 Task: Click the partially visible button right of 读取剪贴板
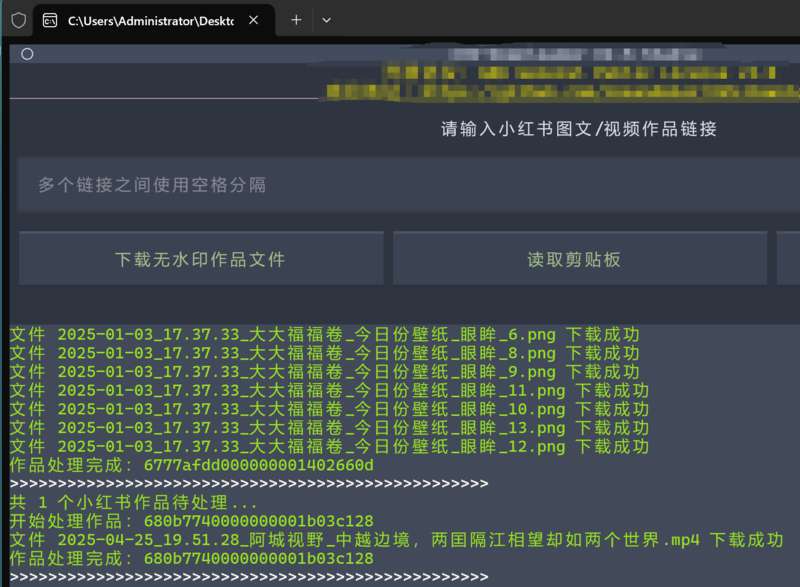pos(788,259)
